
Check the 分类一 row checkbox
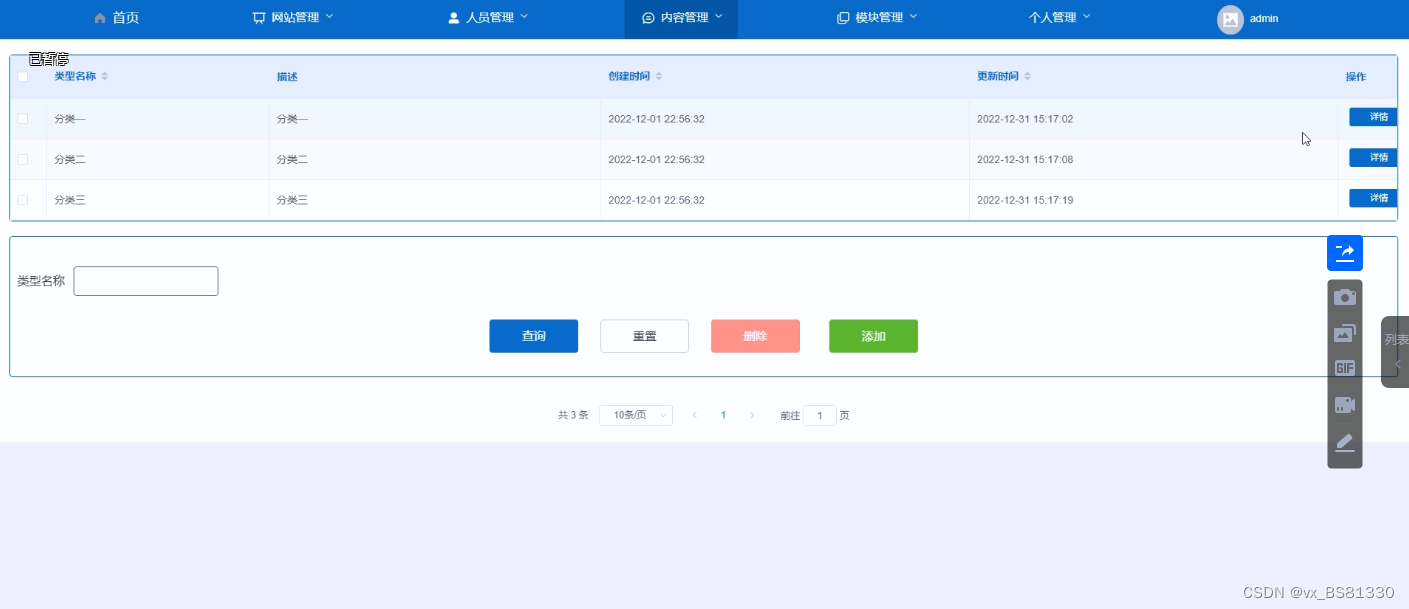23,119
